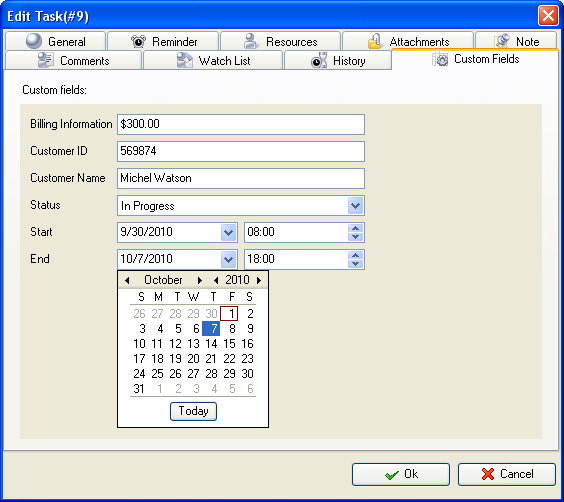Screen dimensions: 564x502
Task: Select October 15 in the calendar
Action: 229,344
